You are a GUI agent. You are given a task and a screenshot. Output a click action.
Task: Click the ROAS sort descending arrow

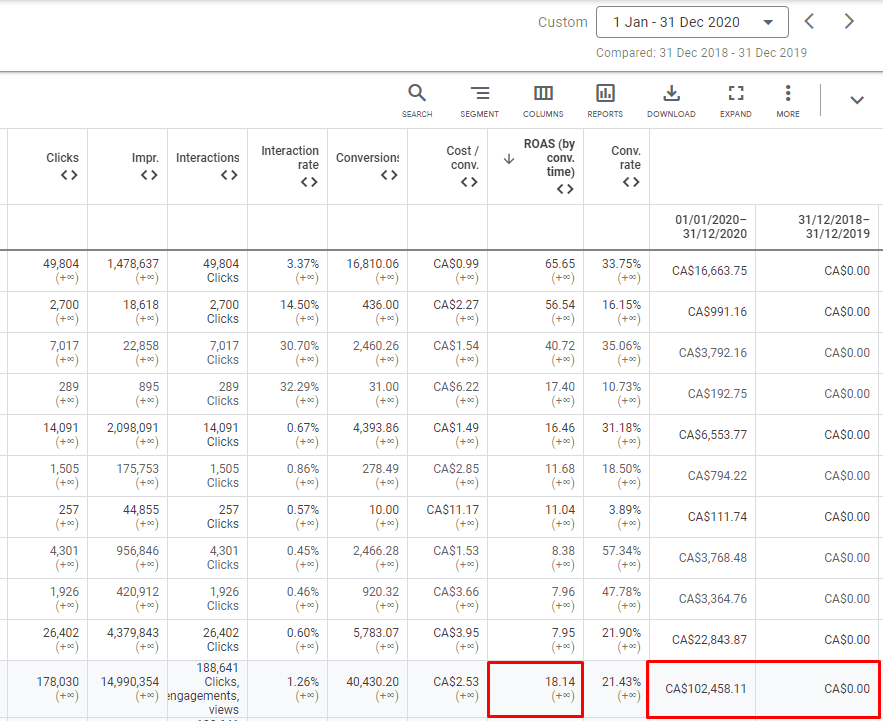click(509, 159)
